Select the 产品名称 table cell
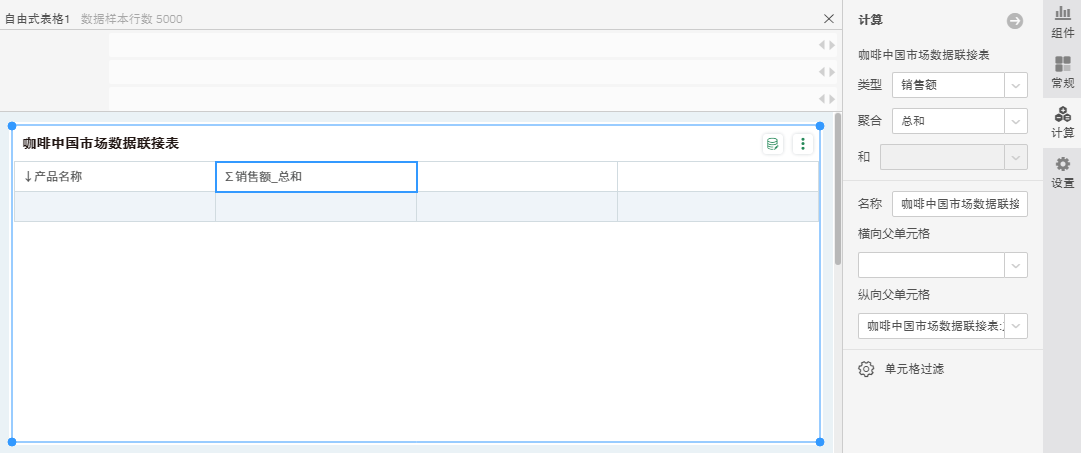Image resolution: width=1081 pixels, height=453 pixels. point(114,177)
